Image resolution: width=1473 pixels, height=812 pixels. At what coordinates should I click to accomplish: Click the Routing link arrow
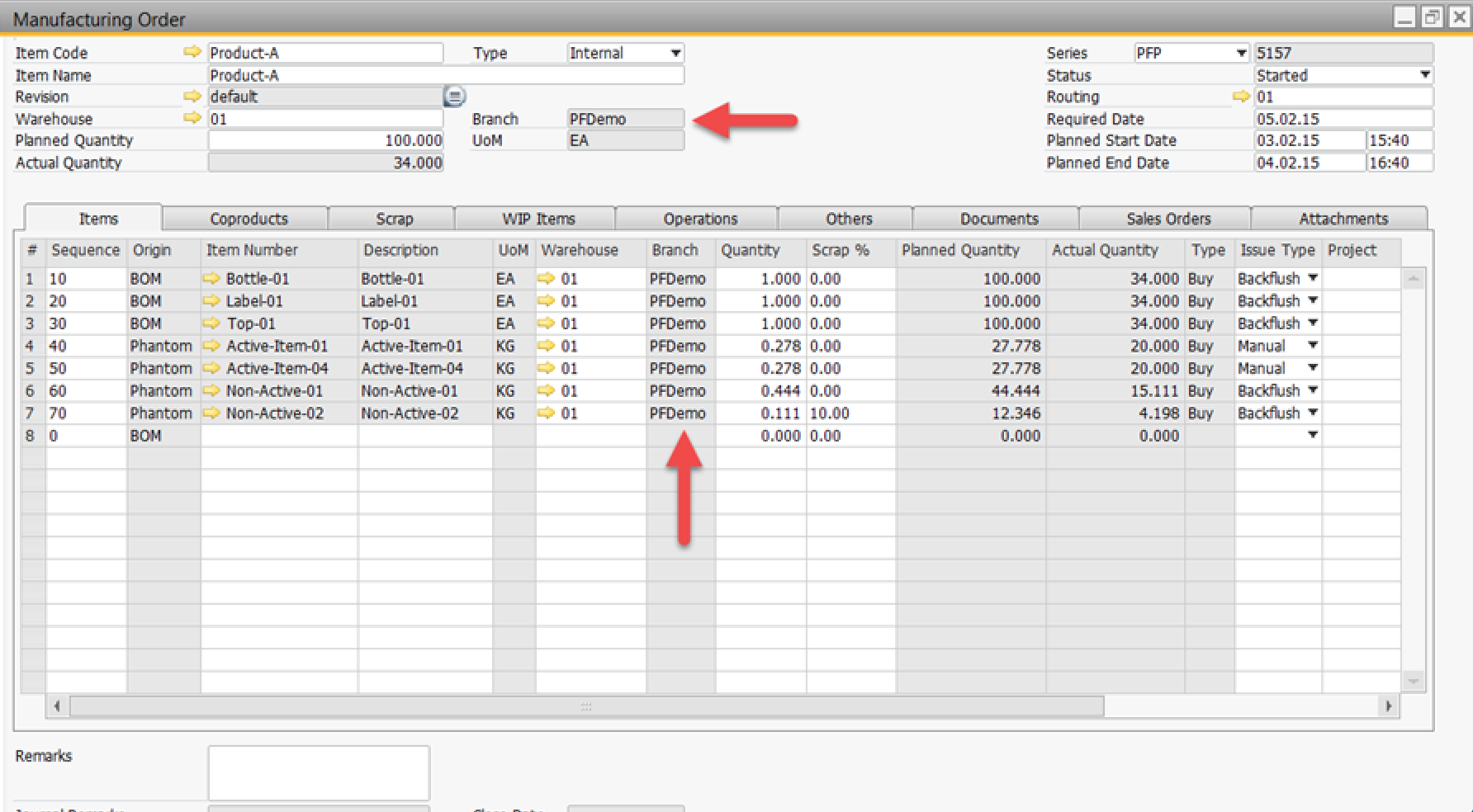[1240, 97]
